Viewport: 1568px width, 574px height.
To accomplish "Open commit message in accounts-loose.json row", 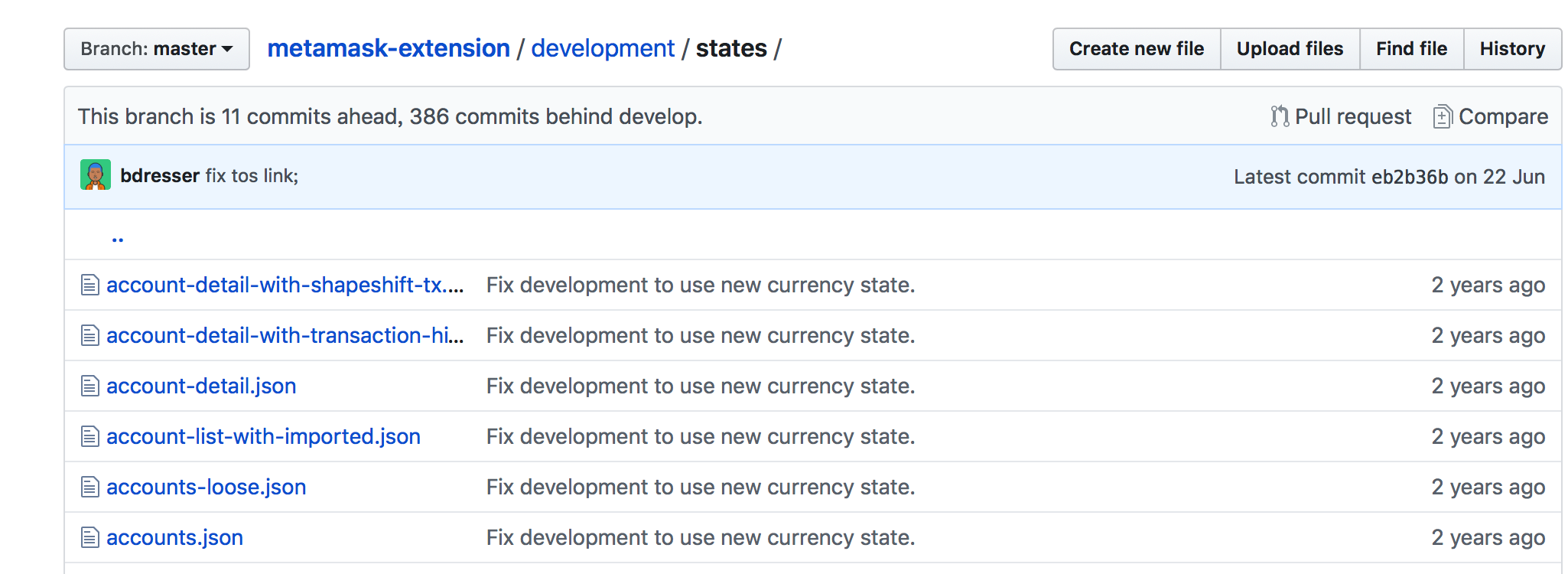I will click(x=701, y=487).
